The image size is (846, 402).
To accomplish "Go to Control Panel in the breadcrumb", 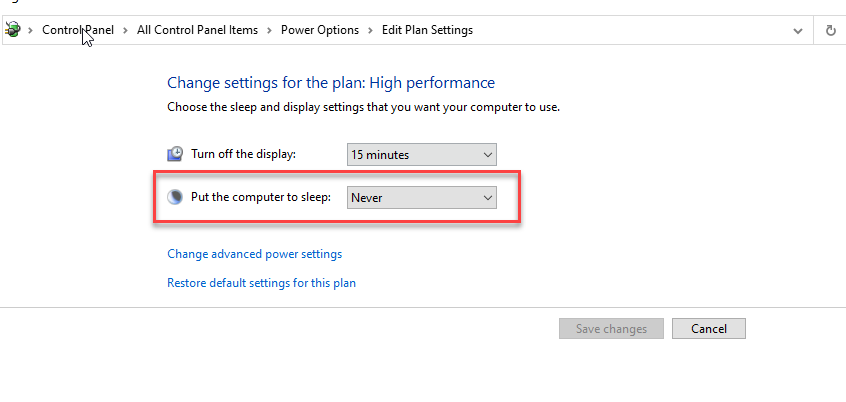I will 78,30.
